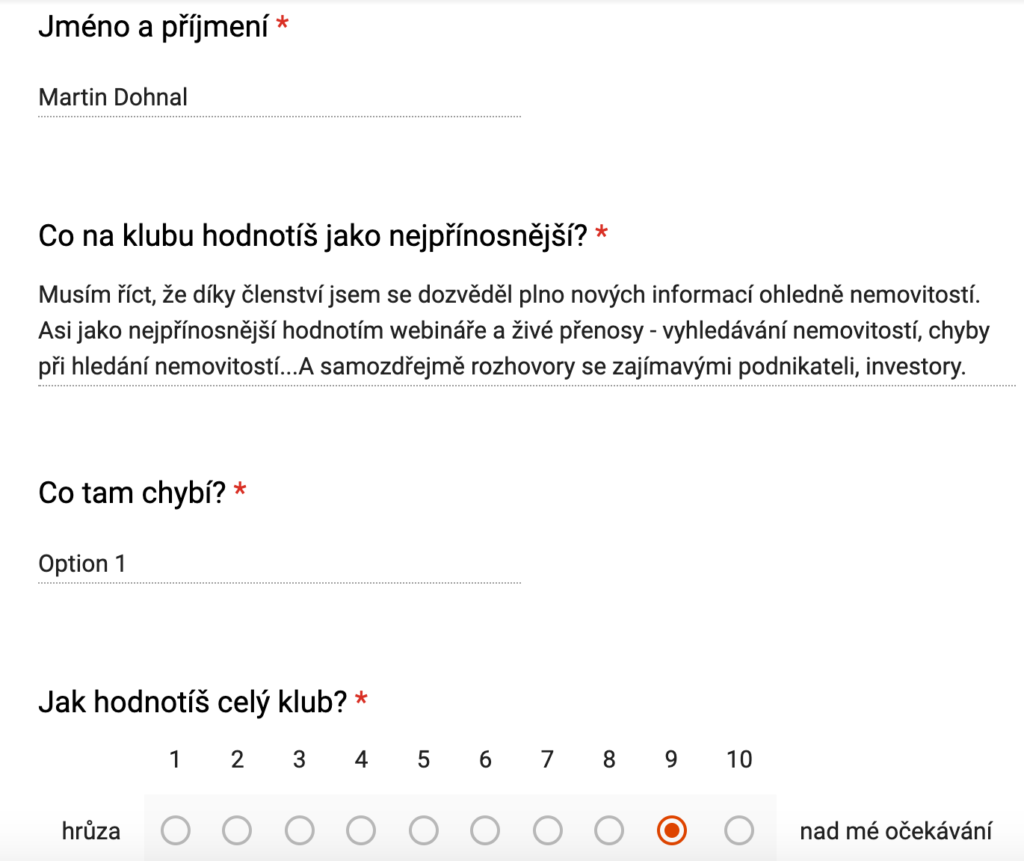This screenshot has height=861, width=1024.
Task: Click the name field with Martin Dohnal
Action: 280,98
